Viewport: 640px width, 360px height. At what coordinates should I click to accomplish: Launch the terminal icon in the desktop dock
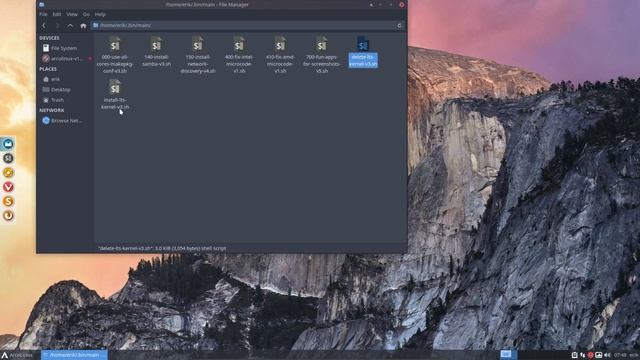[8, 158]
